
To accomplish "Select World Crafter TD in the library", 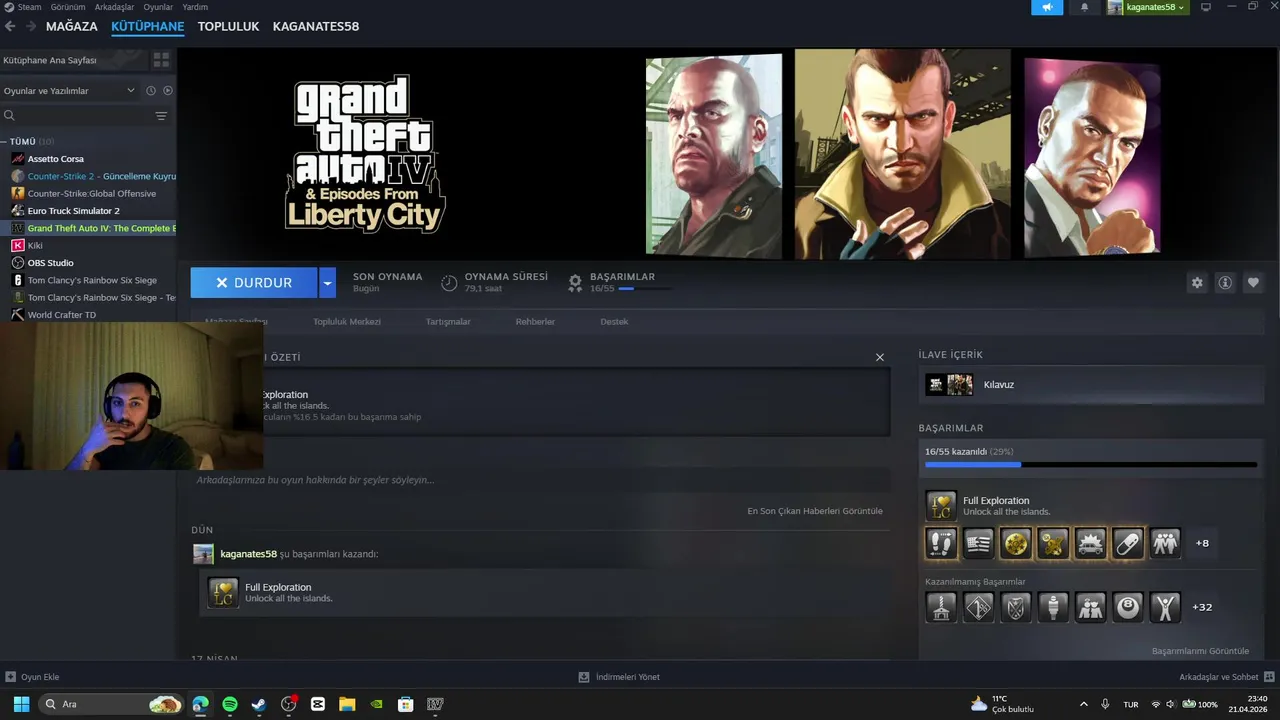I will (62, 315).
